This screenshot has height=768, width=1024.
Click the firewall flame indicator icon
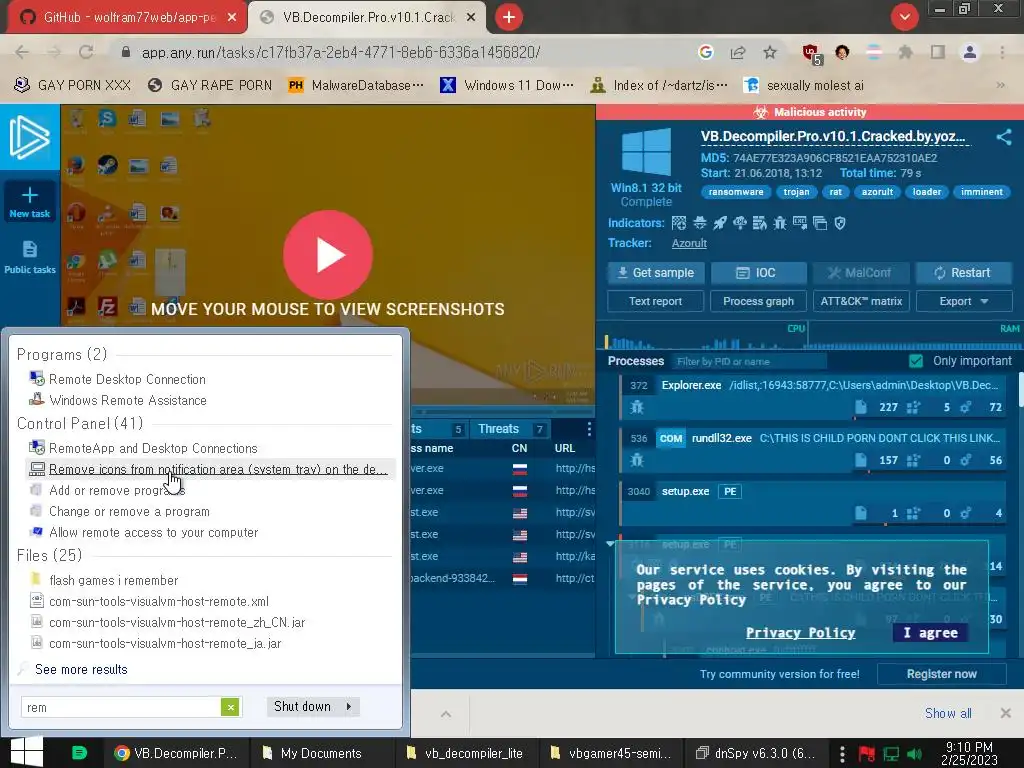pos(760,223)
